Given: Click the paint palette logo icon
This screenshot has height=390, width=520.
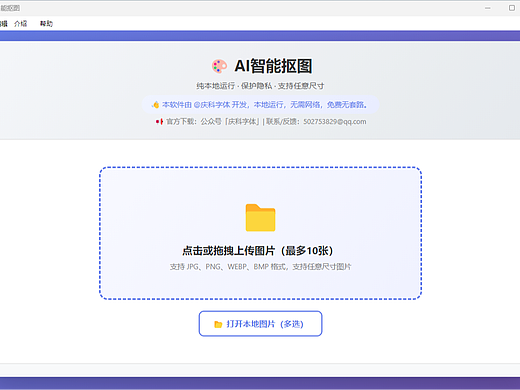Looking at the screenshot, I should pos(219,66).
